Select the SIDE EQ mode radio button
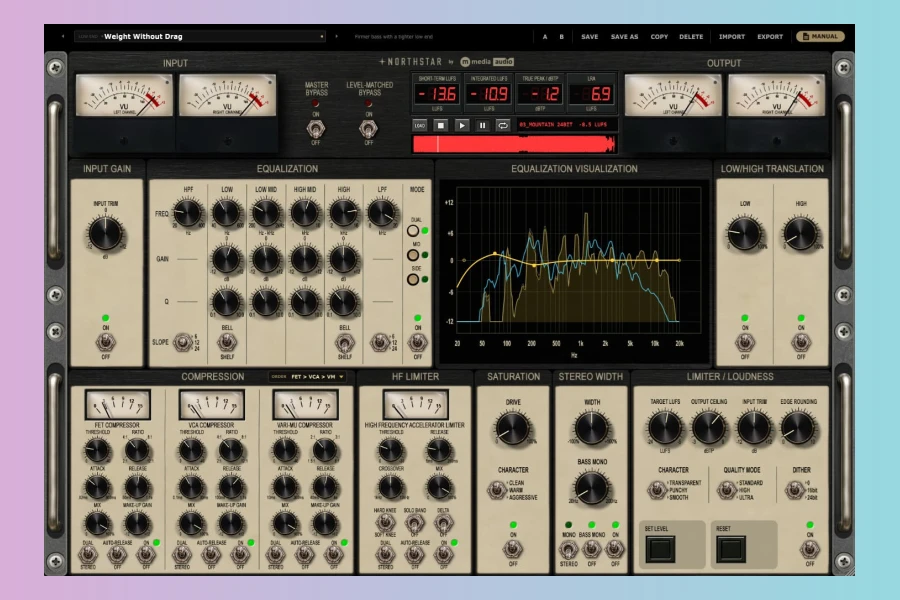Viewport: 900px width, 600px height. click(413, 280)
